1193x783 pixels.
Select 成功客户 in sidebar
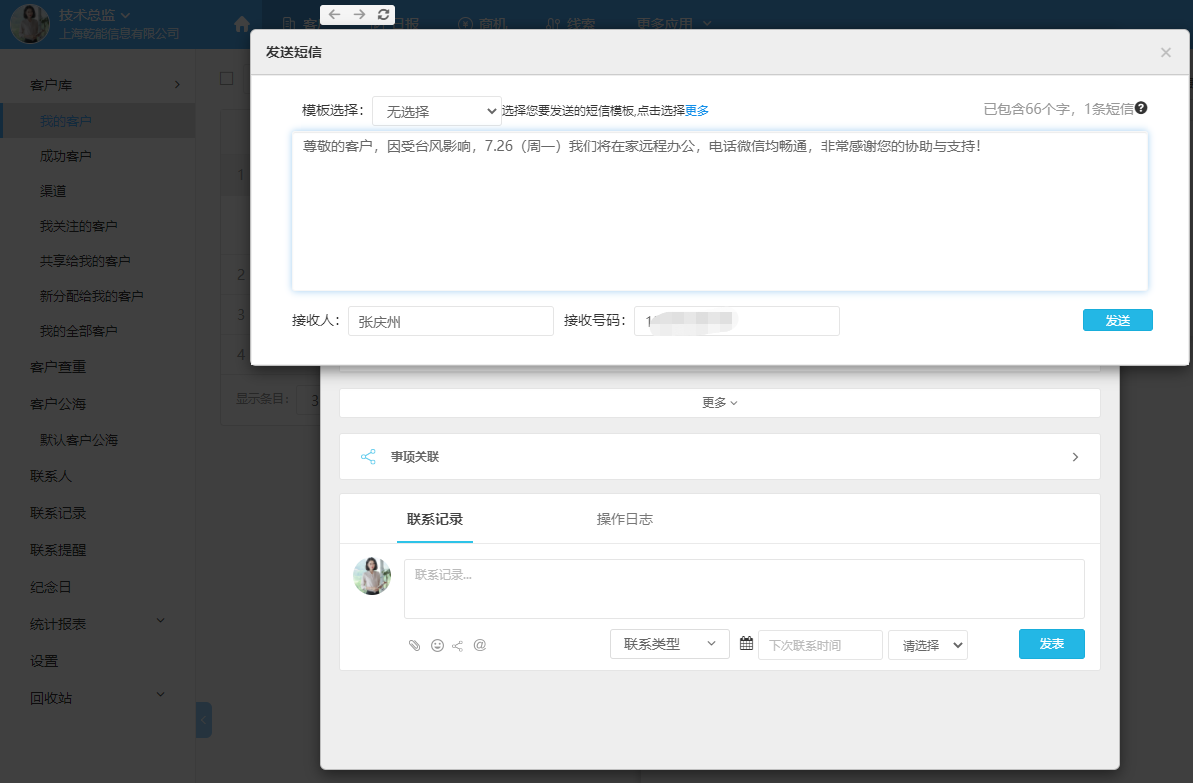[x=65, y=156]
